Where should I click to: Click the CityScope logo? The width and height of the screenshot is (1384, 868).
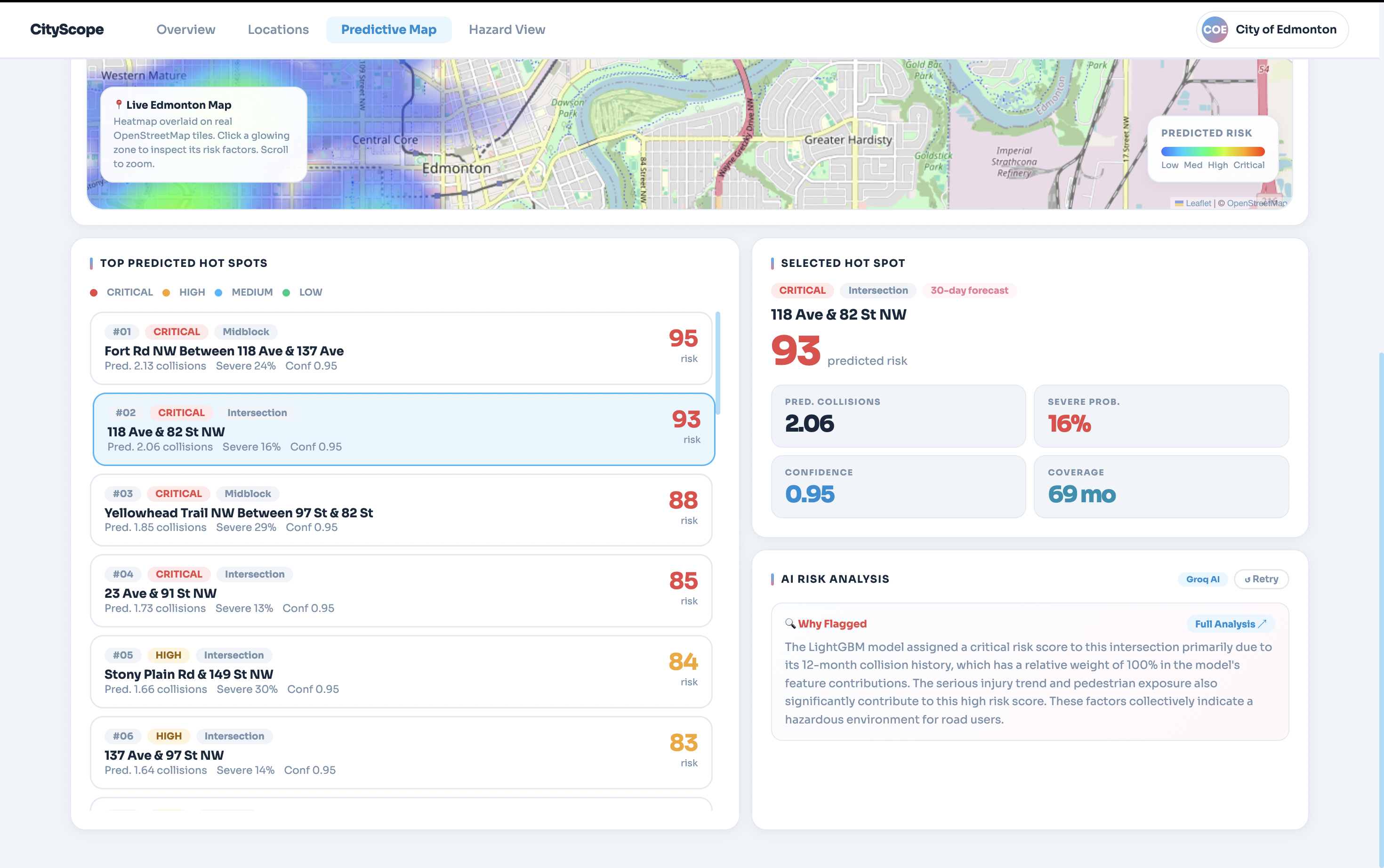67,30
